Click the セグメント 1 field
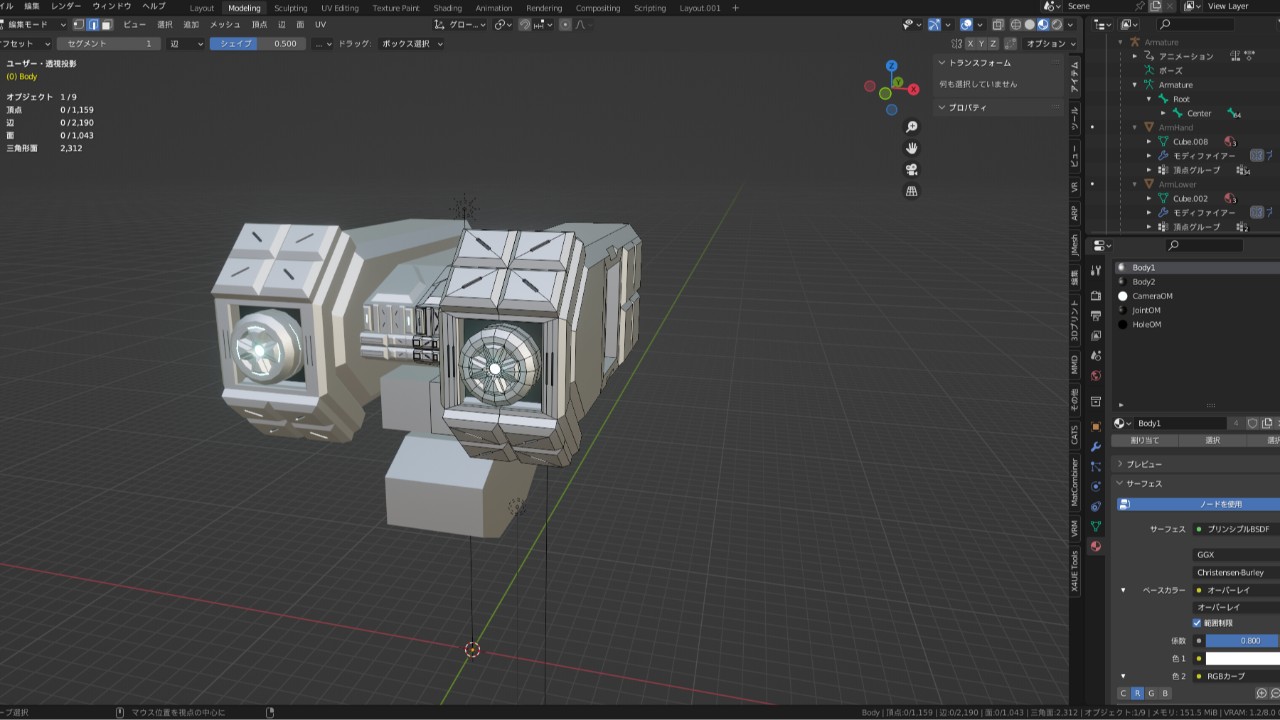This screenshot has width=1280, height=720. [108, 44]
